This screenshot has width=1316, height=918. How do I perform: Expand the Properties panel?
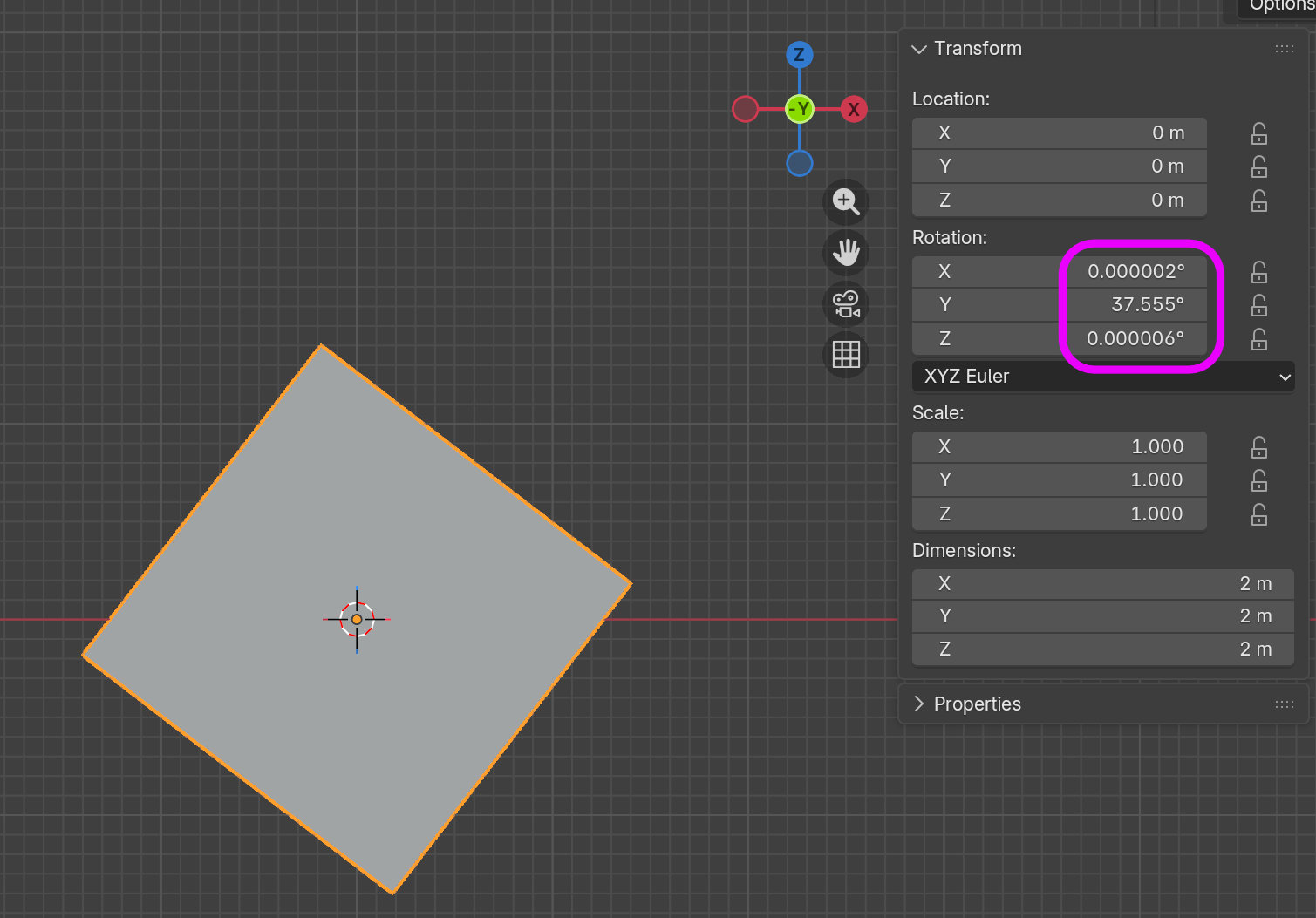pos(919,704)
